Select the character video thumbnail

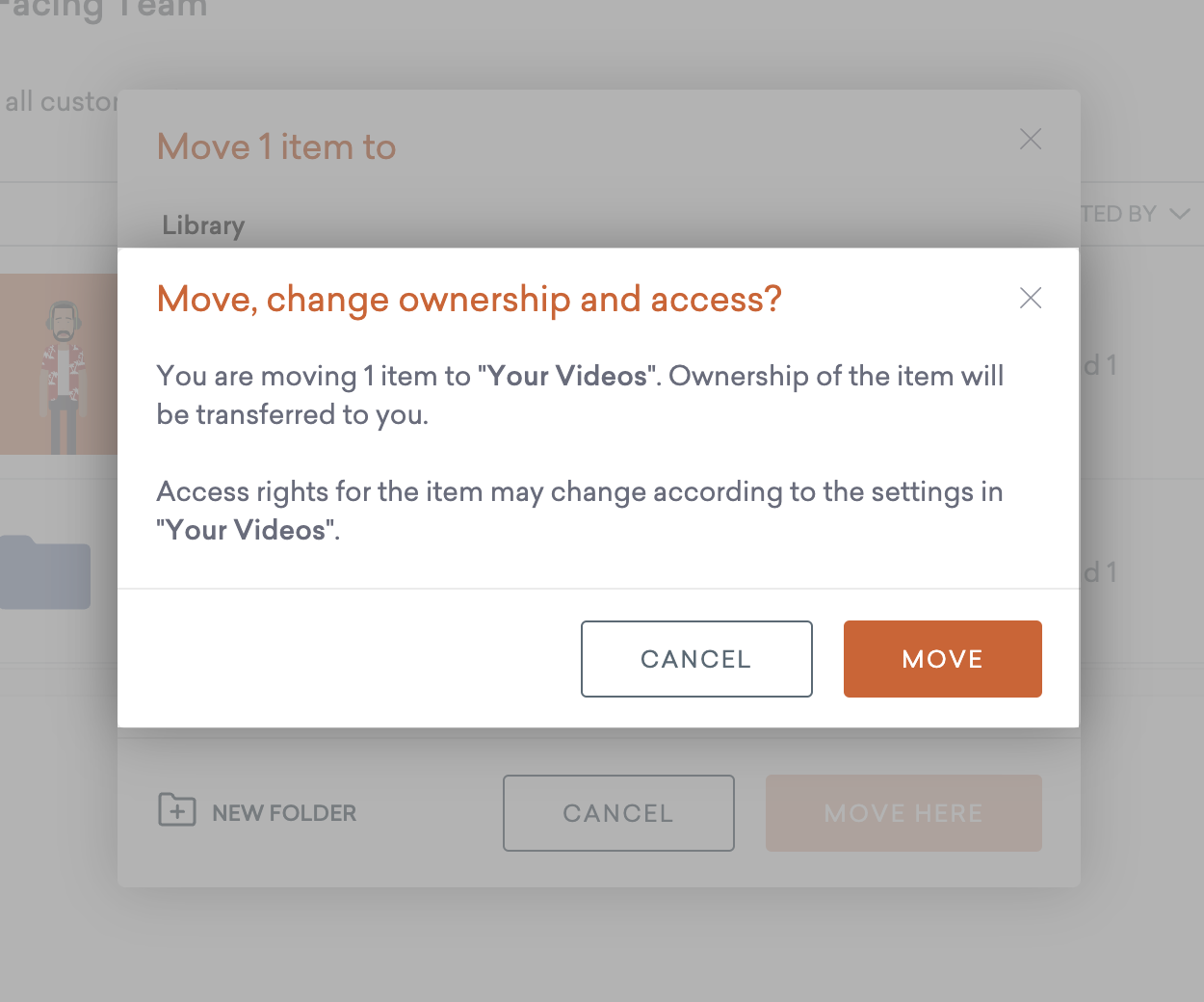(60, 364)
